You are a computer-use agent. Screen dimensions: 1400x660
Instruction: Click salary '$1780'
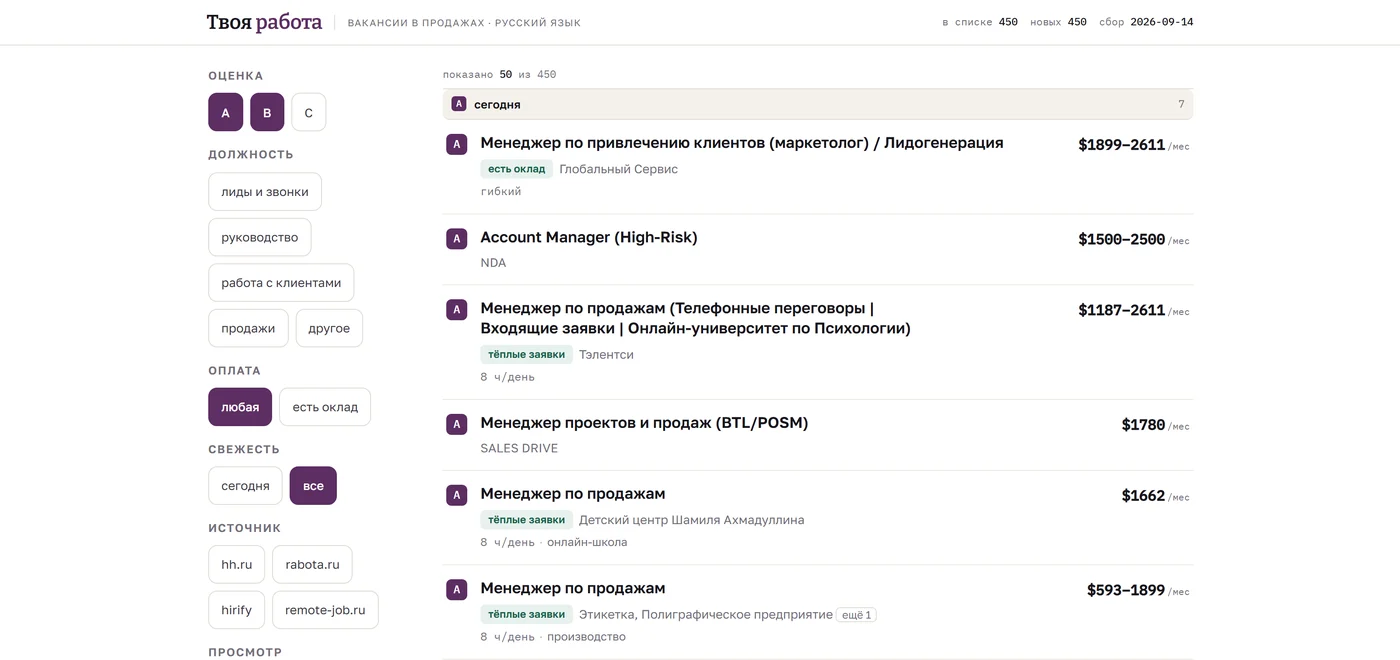point(1143,425)
